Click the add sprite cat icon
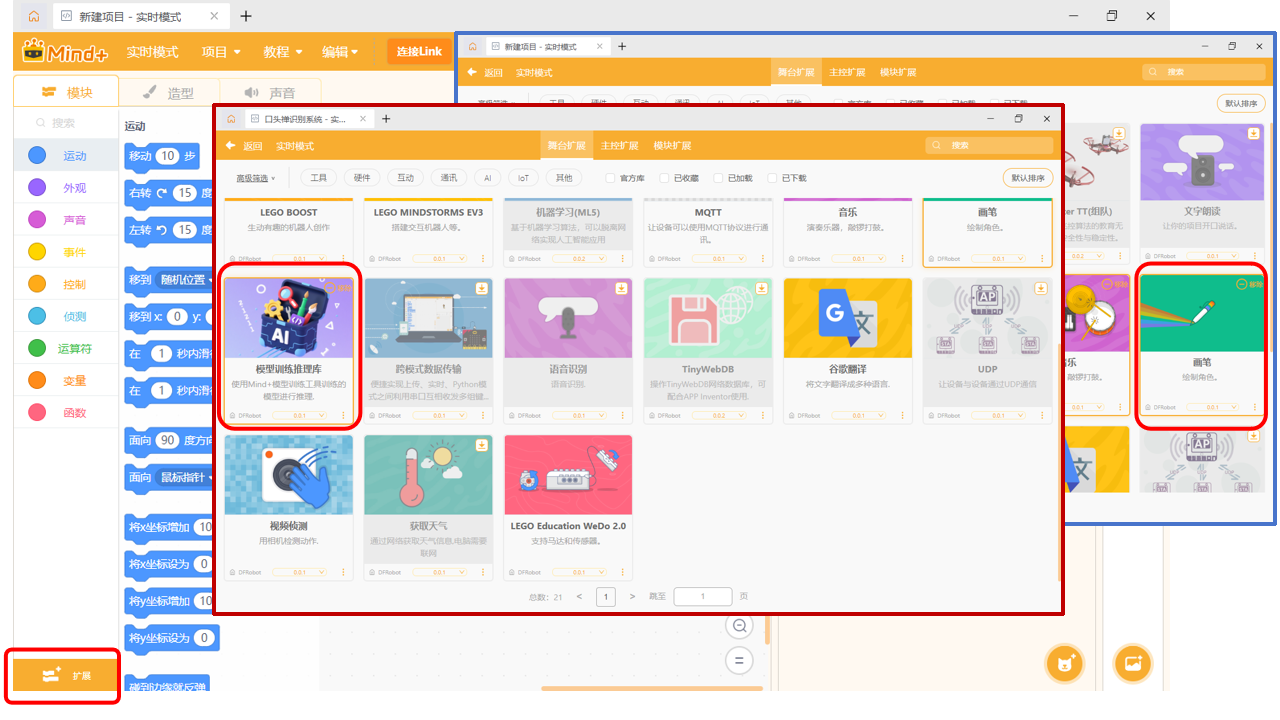Viewport: 1280px width, 720px height. [1064, 663]
